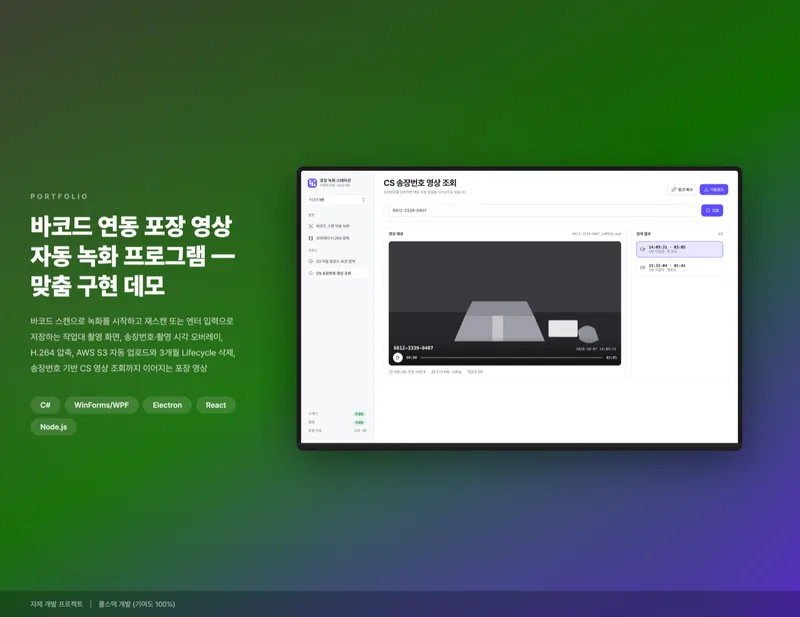Select the 15:32:04 search result
800x617 pixels.
point(679,267)
